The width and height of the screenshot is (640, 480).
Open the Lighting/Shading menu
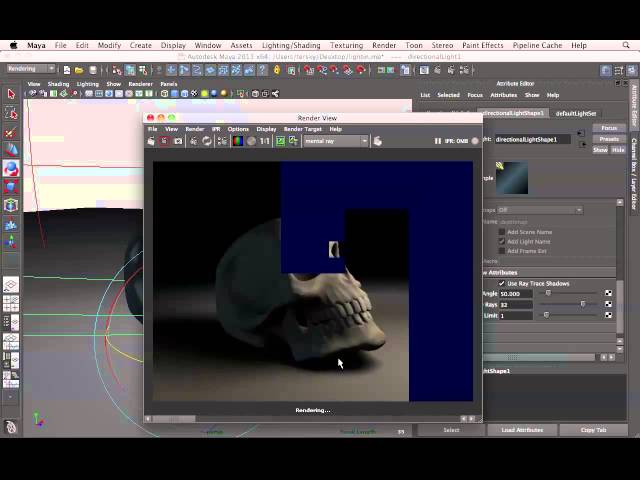coord(291,45)
